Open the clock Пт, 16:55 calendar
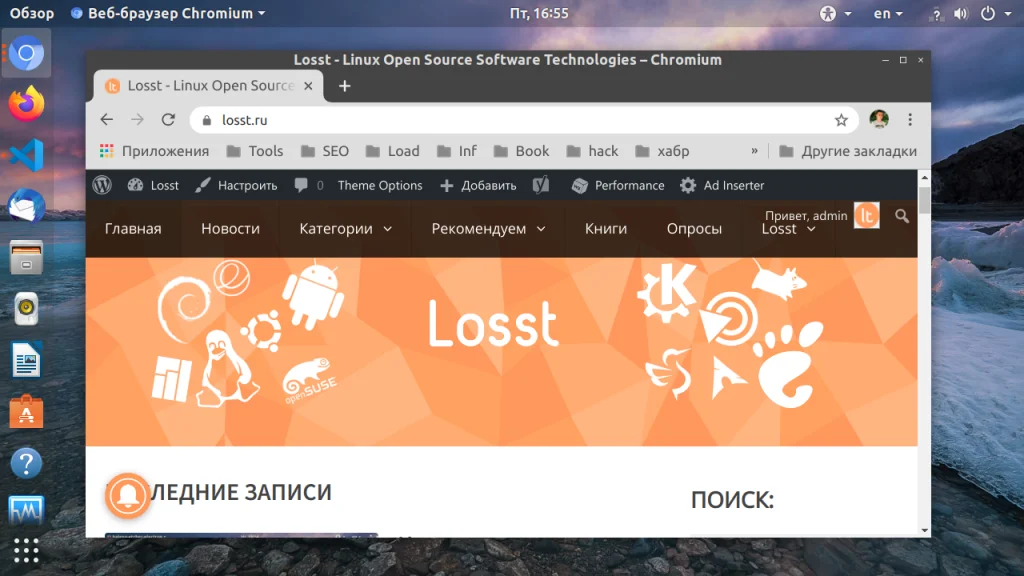The width and height of the screenshot is (1024, 576). coord(539,13)
